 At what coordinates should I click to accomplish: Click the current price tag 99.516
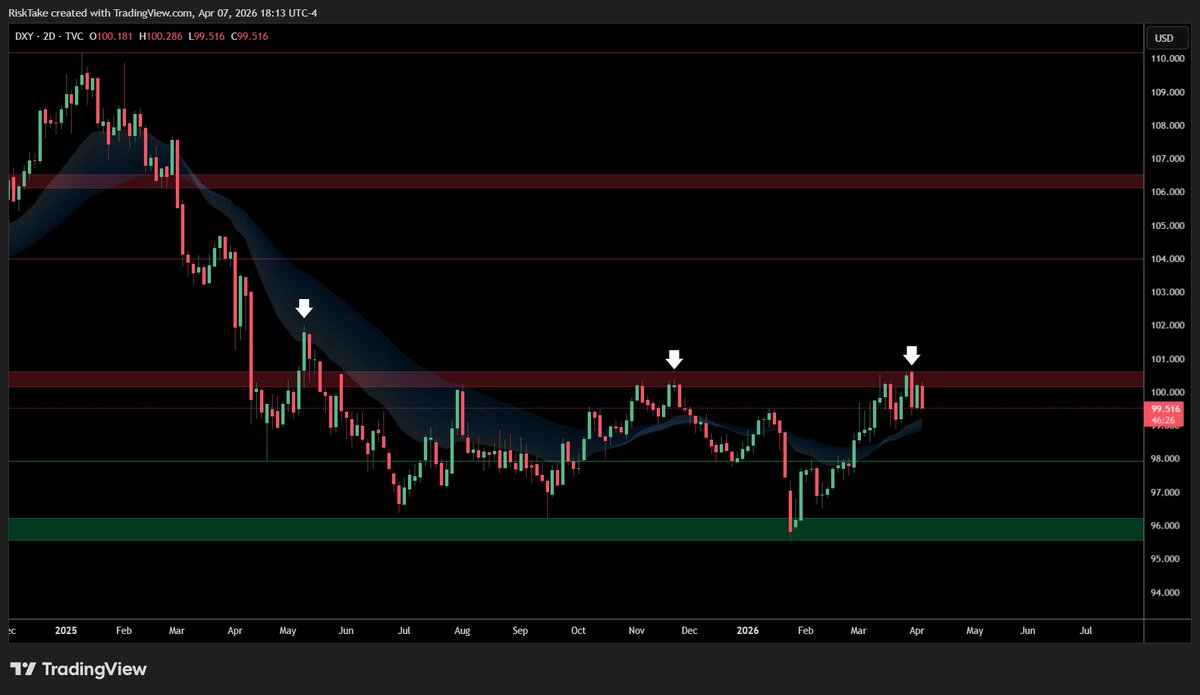[1165, 409]
